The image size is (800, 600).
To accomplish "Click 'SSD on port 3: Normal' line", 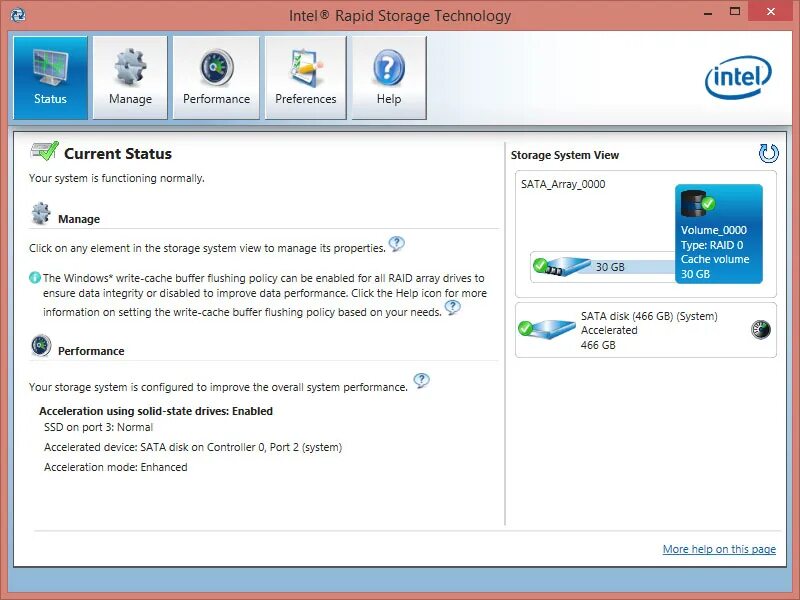I will 98,427.
